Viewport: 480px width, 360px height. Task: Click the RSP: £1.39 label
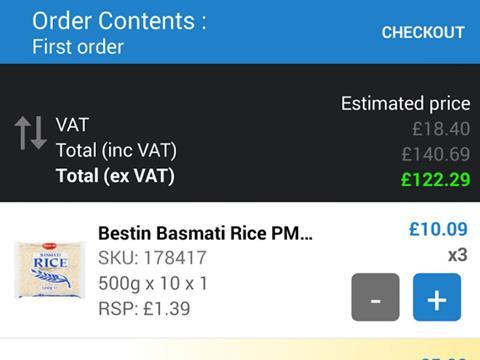coord(144,309)
